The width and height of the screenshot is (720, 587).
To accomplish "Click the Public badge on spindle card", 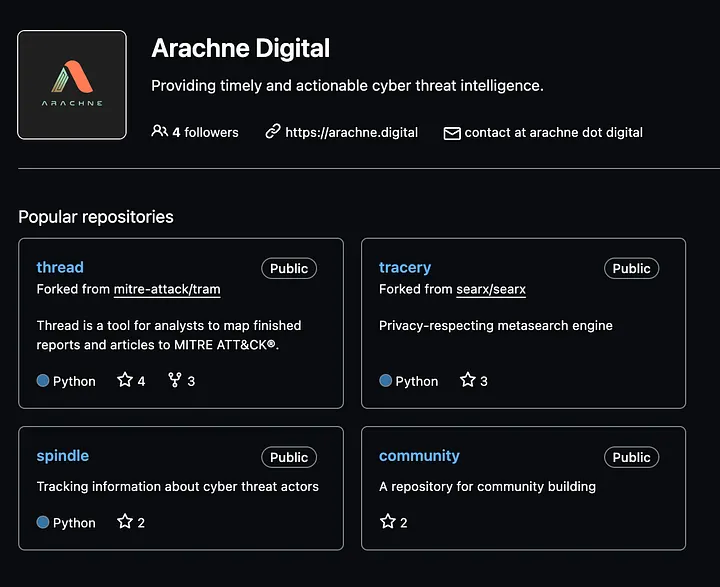I will (x=289, y=457).
